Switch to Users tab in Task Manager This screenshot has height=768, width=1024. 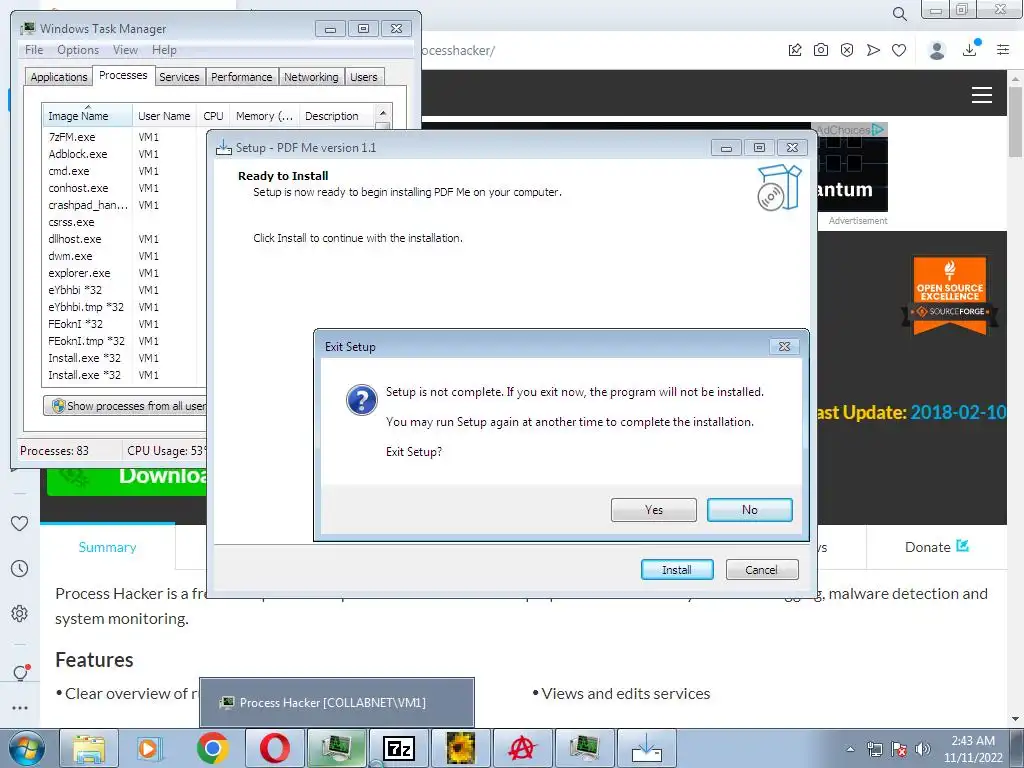[x=364, y=77]
